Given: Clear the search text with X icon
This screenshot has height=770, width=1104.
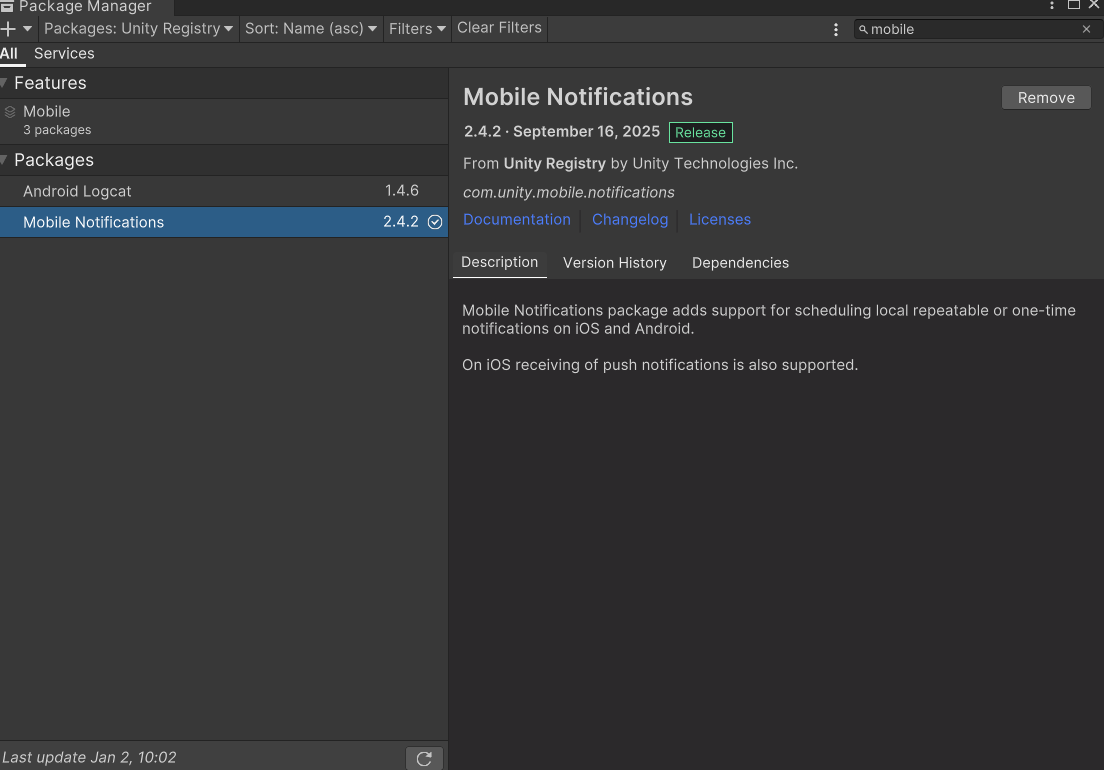Looking at the screenshot, I should (1086, 30).
